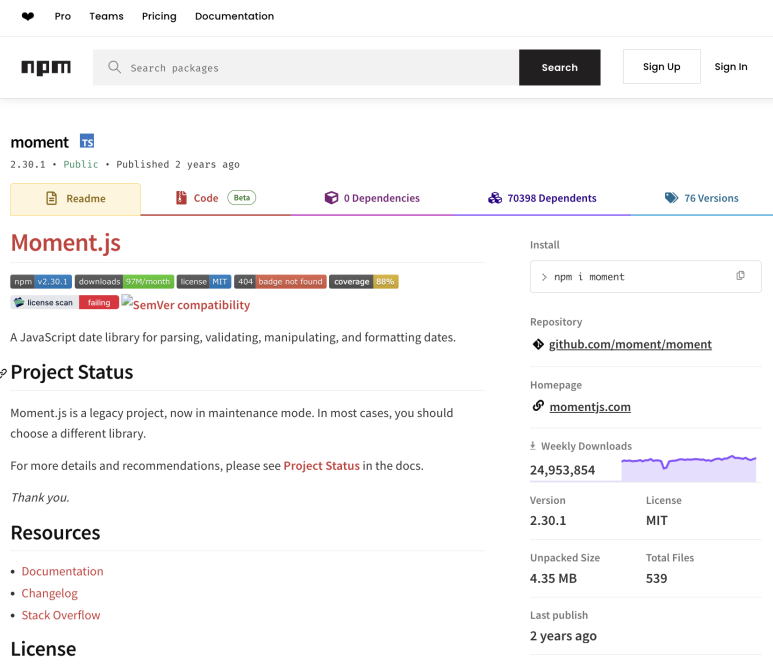Open the 0 Dependencies tab

point(372,198)
